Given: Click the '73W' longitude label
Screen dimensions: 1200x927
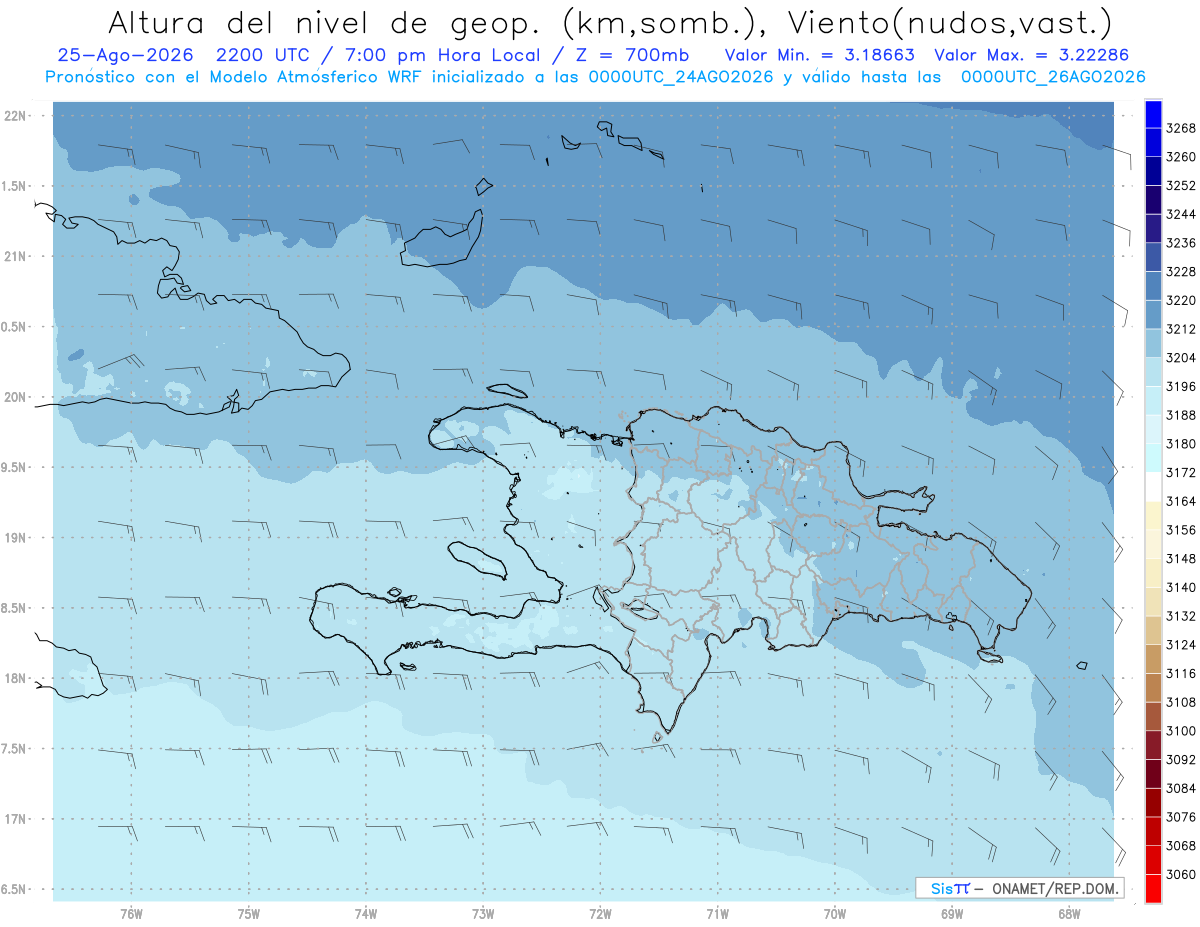Looking at the screenshot, I should tap(483, 914).
